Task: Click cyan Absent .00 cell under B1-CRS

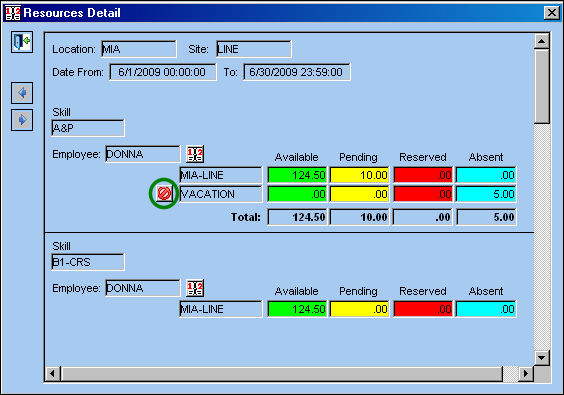Action: (486, 309)
